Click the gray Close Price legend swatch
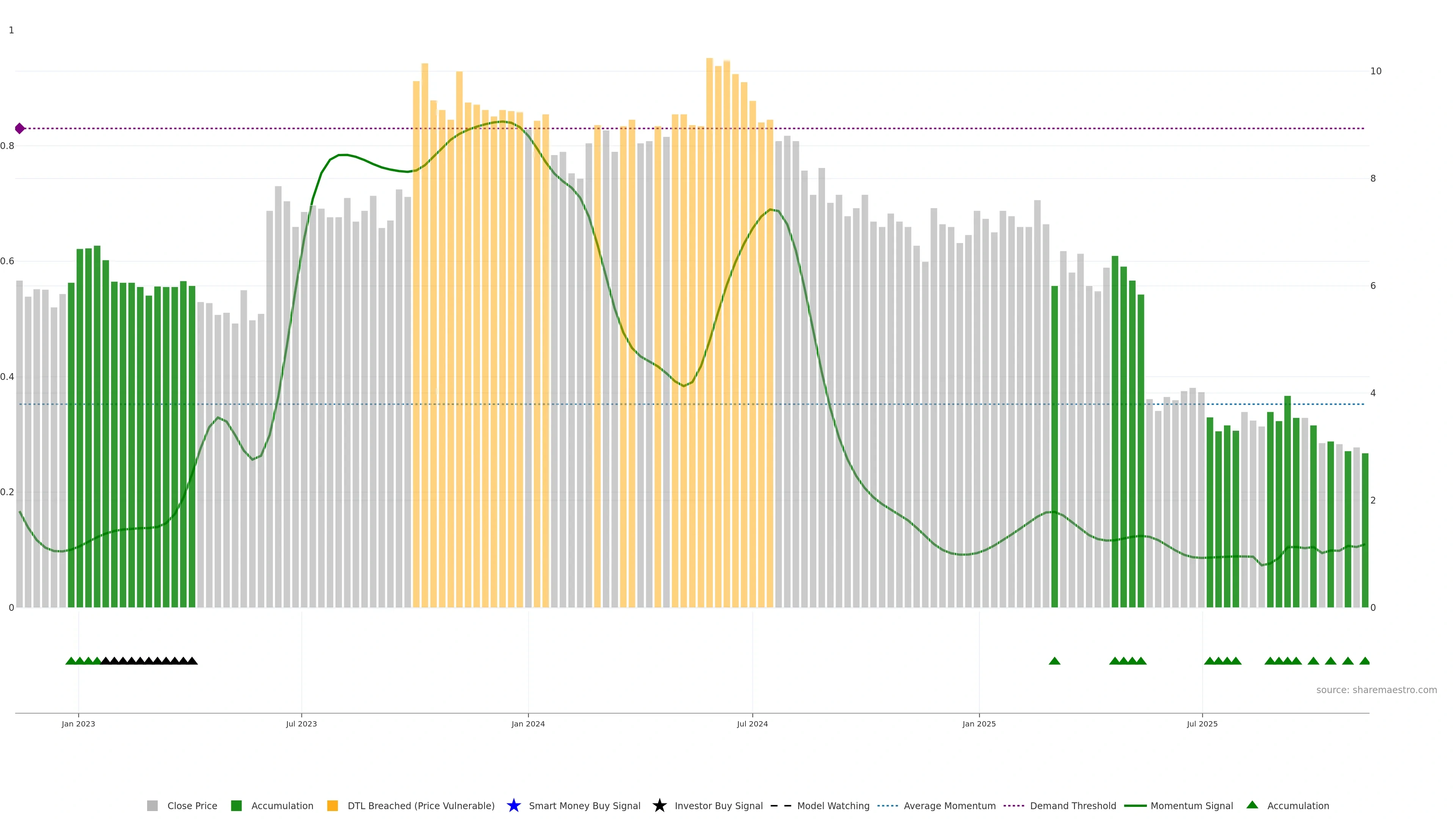Screen dimensions: 1456x819 click(x=152, y=805)
